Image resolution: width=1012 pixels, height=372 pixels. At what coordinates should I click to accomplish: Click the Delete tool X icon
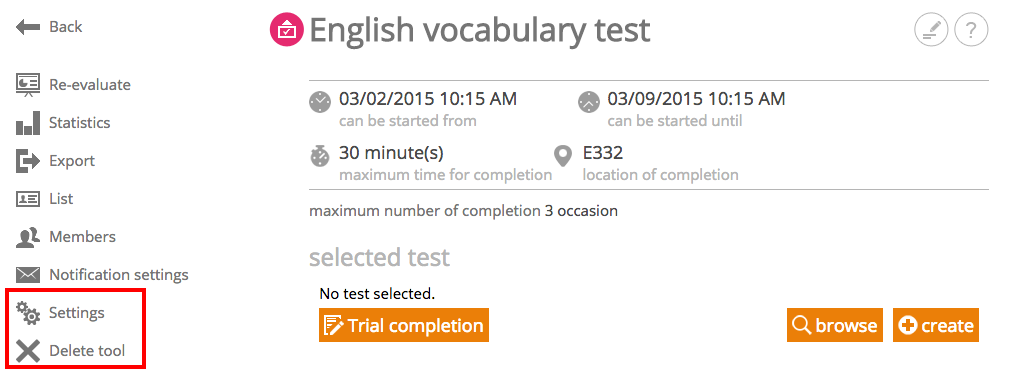click(x=28, y=351)
